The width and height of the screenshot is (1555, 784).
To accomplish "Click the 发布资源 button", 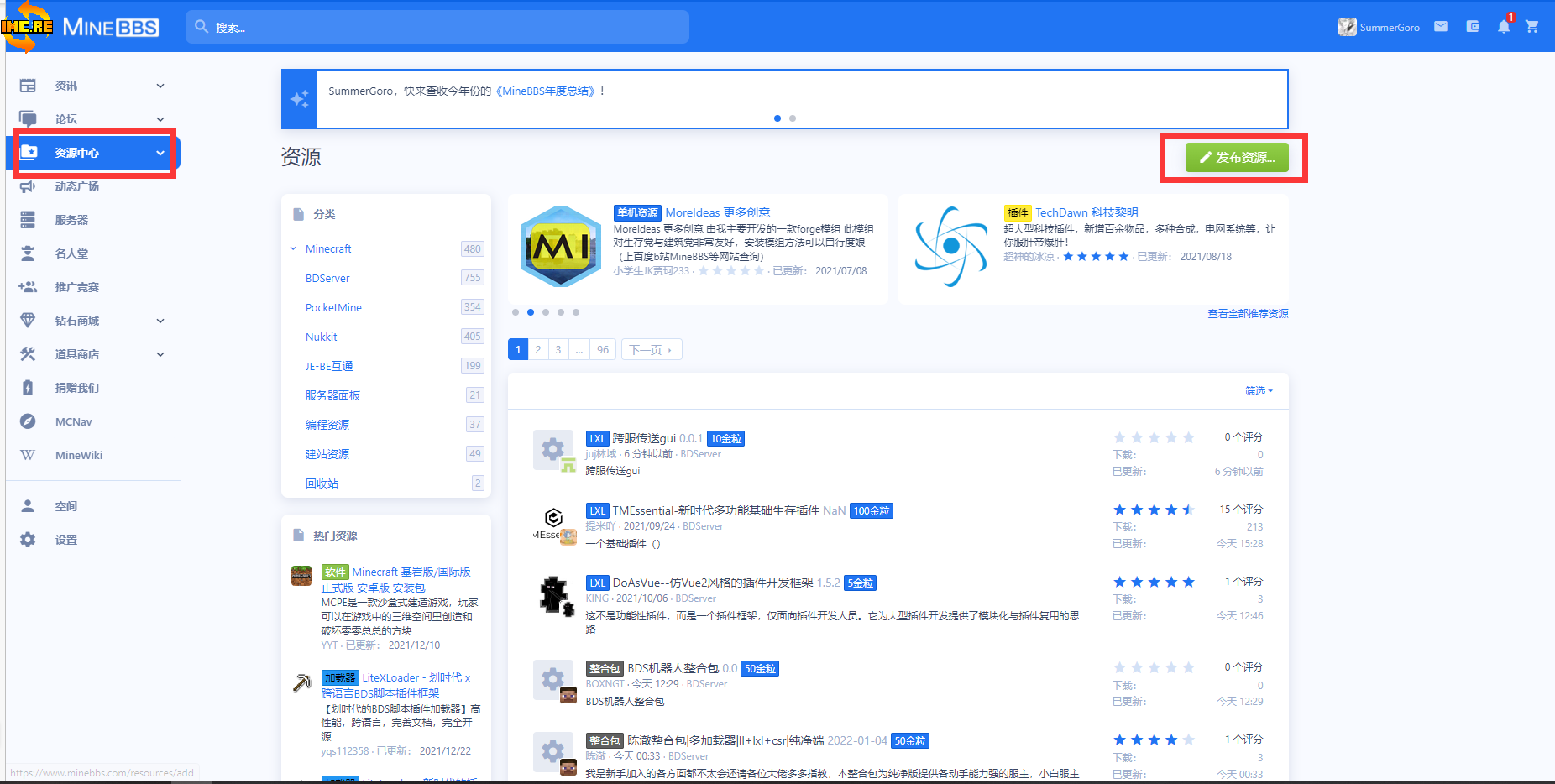I will tap(1236, 158).
